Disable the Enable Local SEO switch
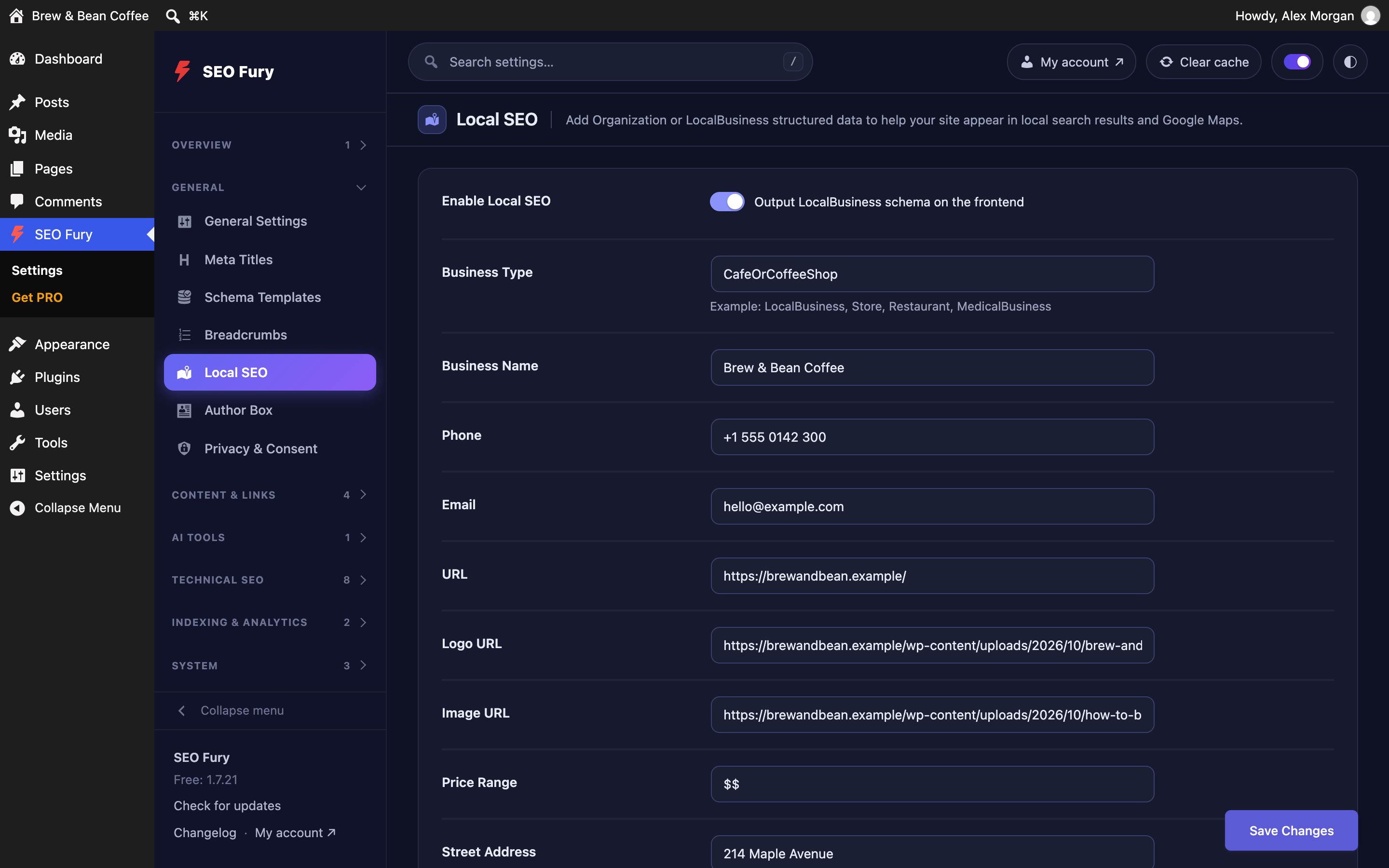 pyautogui.click(x=727, y=202)
